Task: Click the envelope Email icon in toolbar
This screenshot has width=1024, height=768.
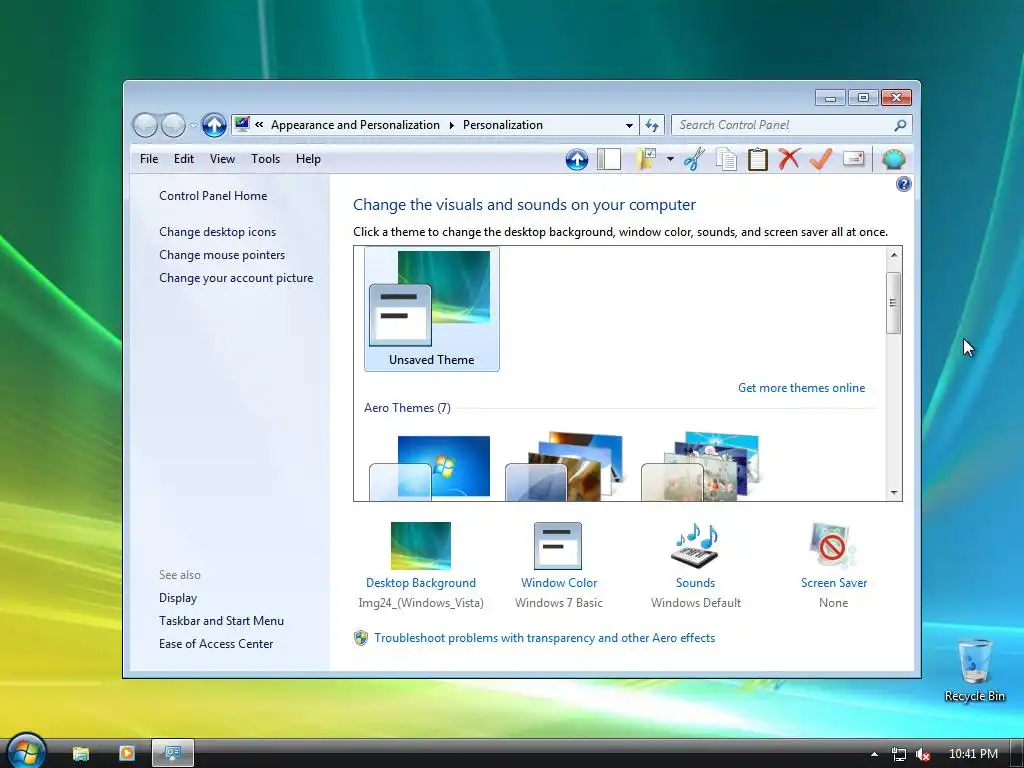Action: pyautogui.click(x=854, y=159)
